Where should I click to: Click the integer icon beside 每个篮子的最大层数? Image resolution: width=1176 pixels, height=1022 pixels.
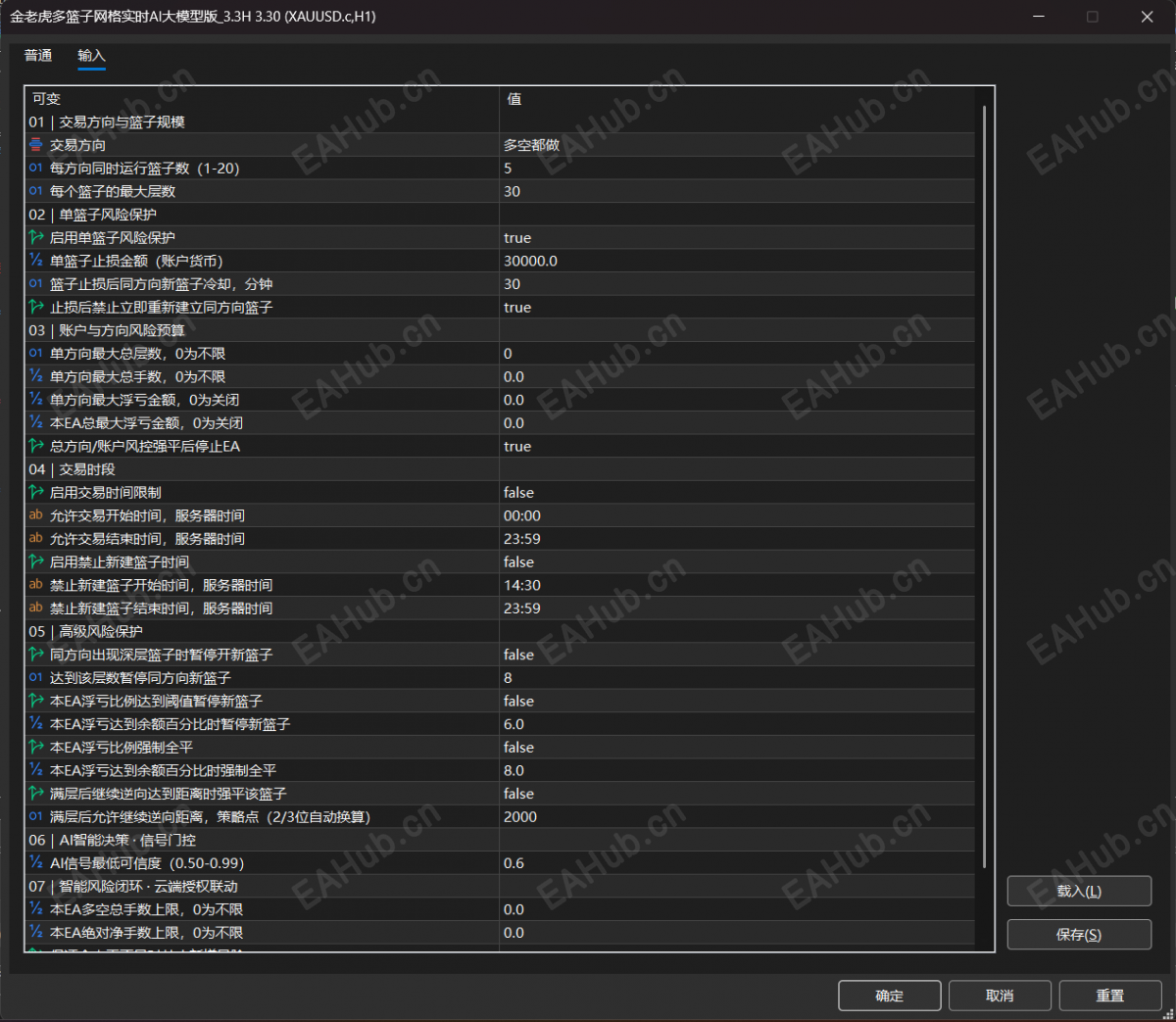tap(36, 191)
